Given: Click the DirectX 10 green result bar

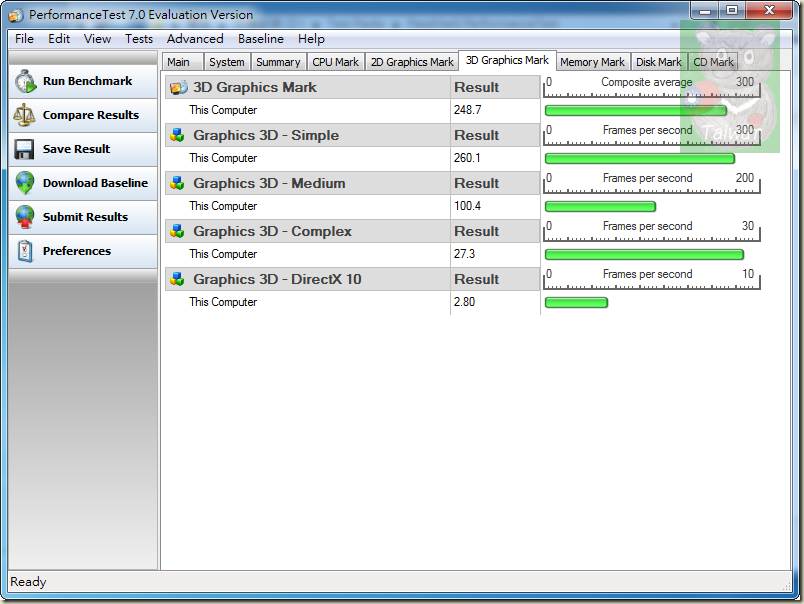Looking at the screenshot, I should [x=576, y=303].
